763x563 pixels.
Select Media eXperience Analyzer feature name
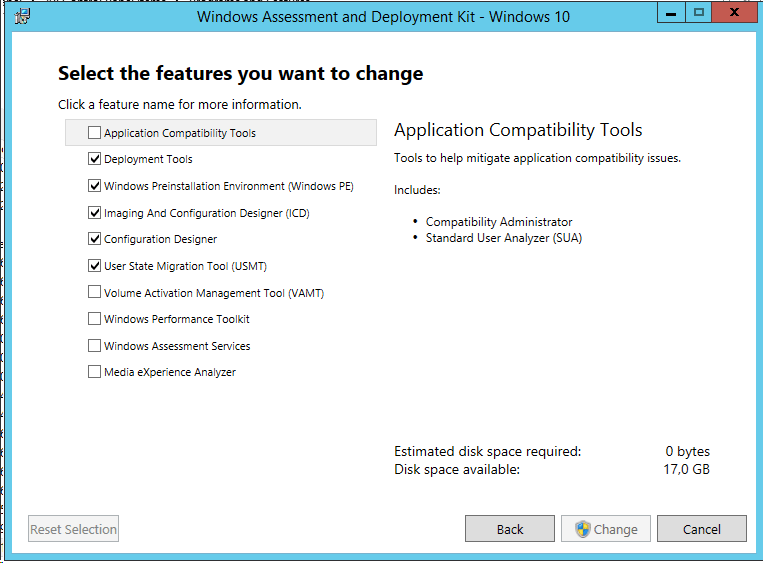click(x=170, y=372)
